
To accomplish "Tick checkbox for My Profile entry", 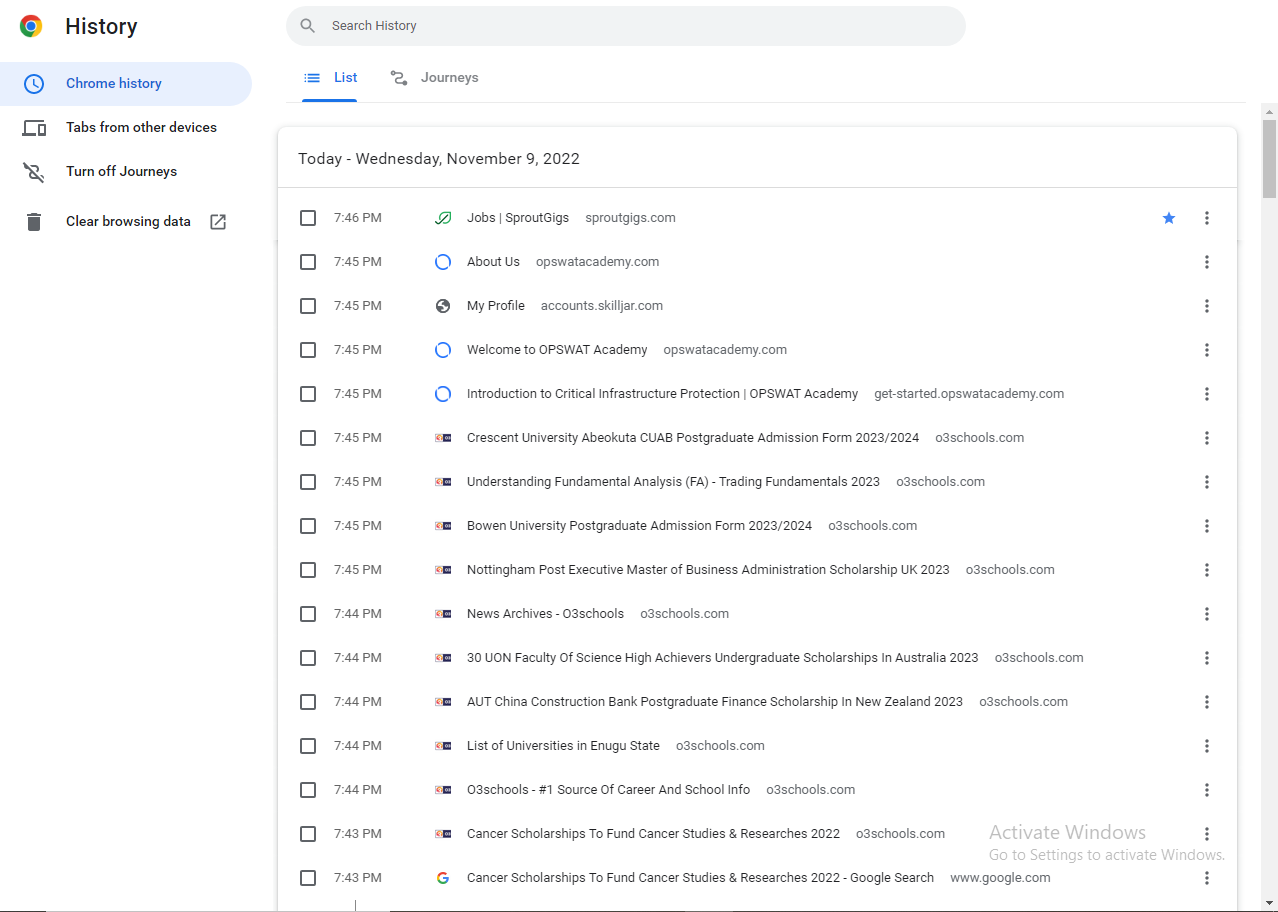I will pos(308,306).
